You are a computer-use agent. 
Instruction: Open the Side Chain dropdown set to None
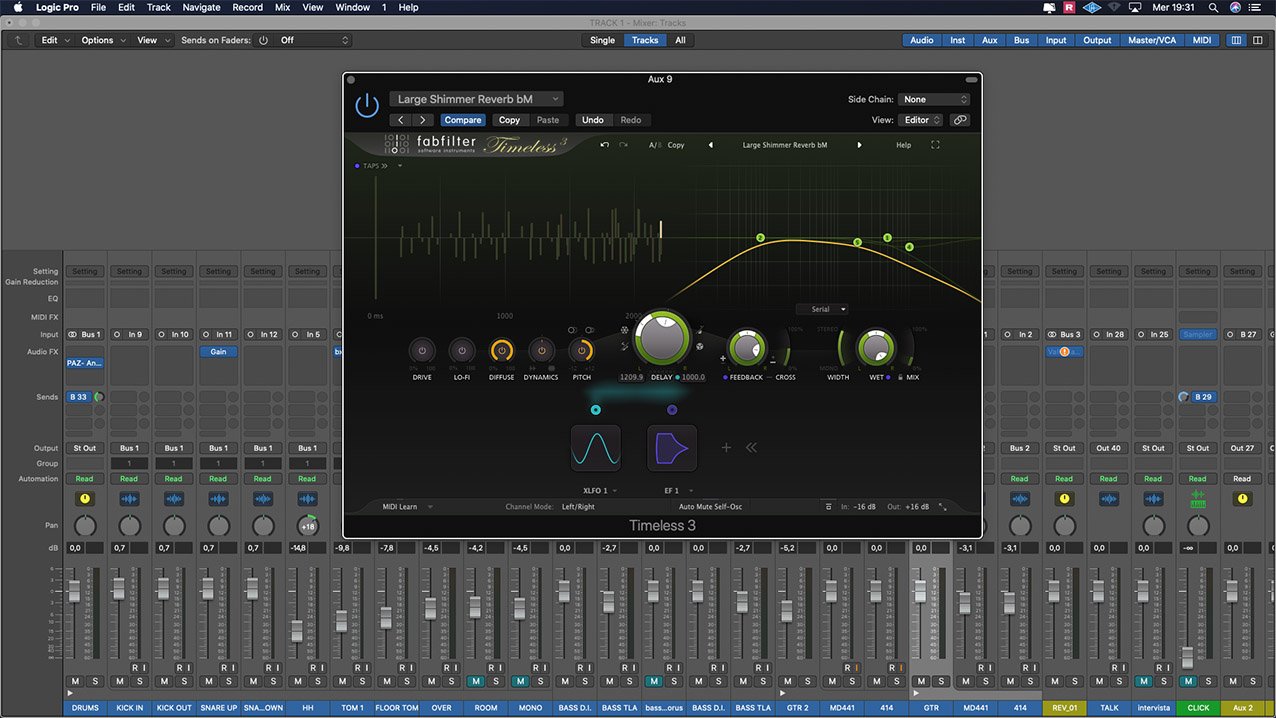pyautogui.click(x=934, y=99)
